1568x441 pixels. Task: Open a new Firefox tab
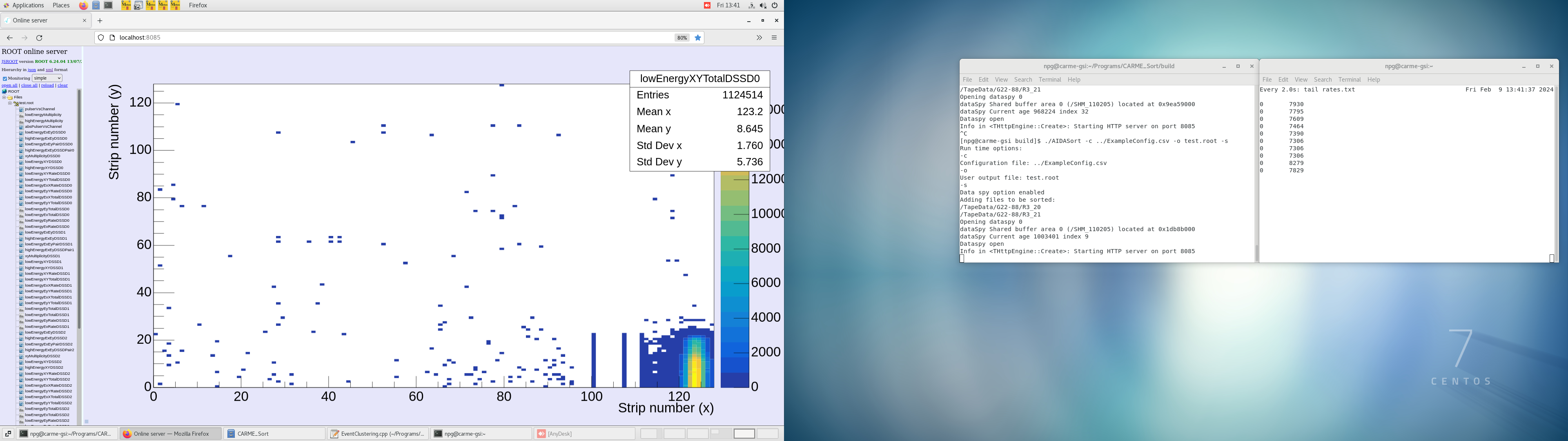point(100,21)
